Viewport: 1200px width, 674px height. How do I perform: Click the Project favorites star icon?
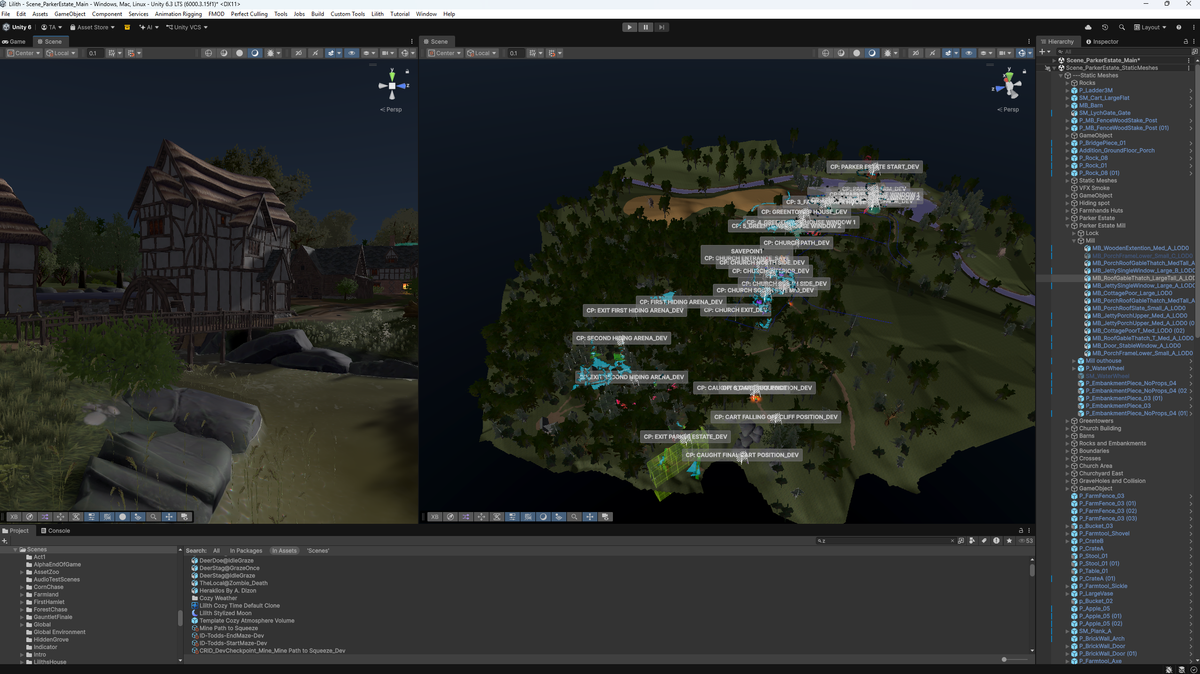pos(1009,541)
